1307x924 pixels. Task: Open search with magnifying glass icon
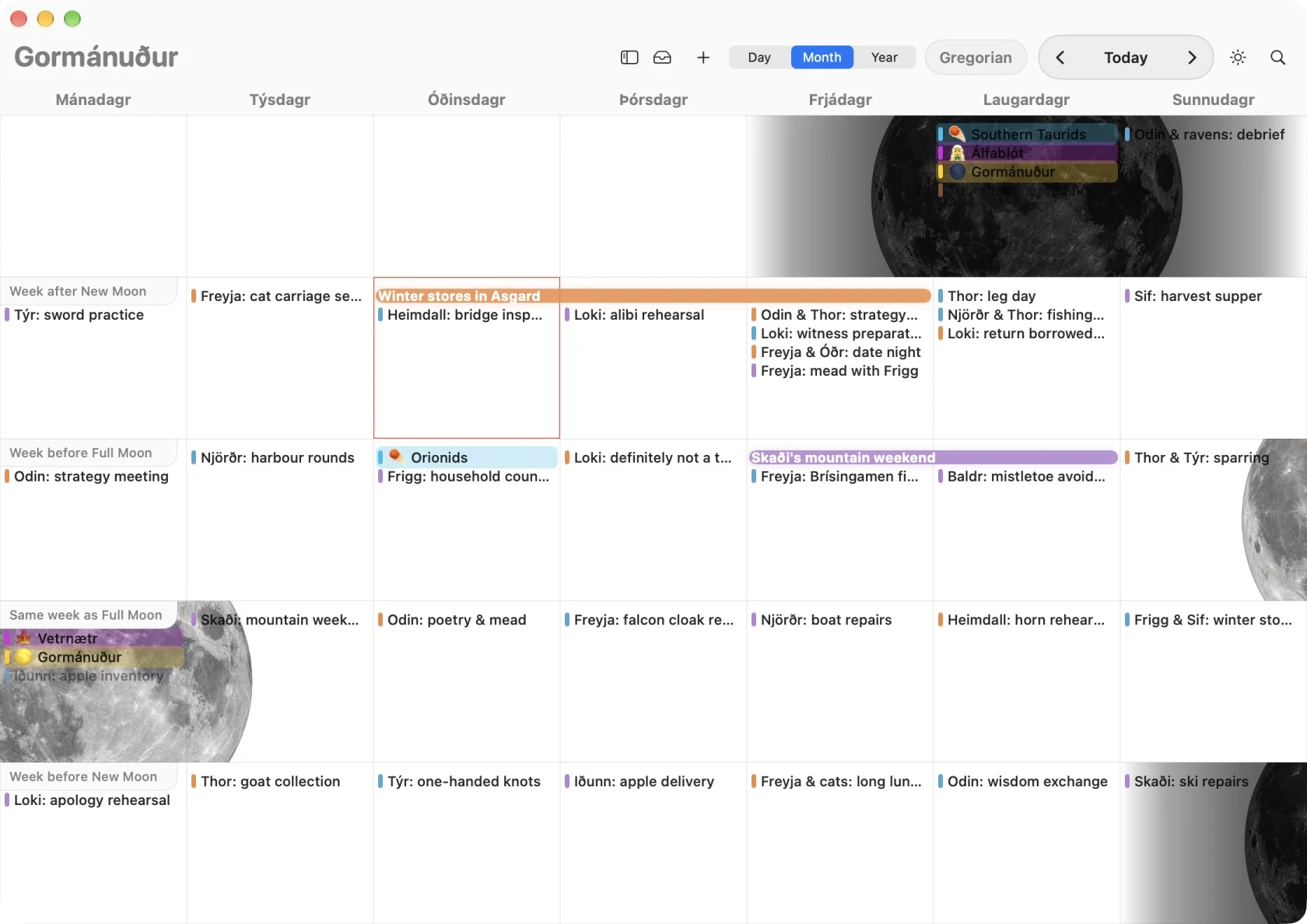click(1277, 58)
